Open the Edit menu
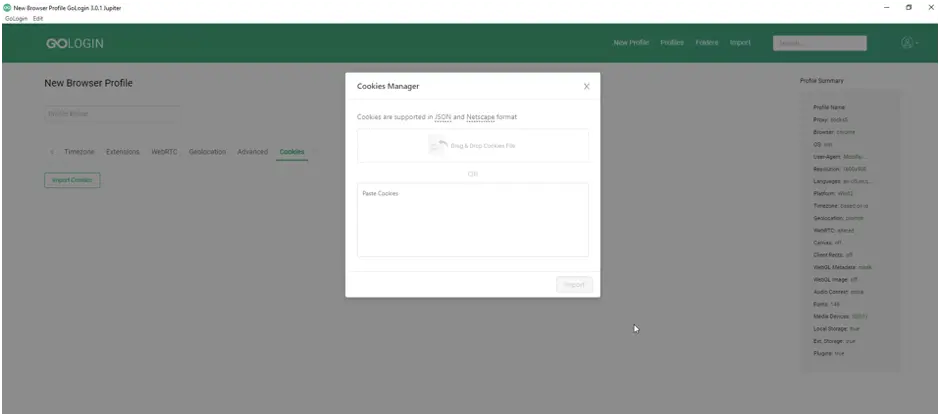940x416 pixels. click(x=38, y=19)
